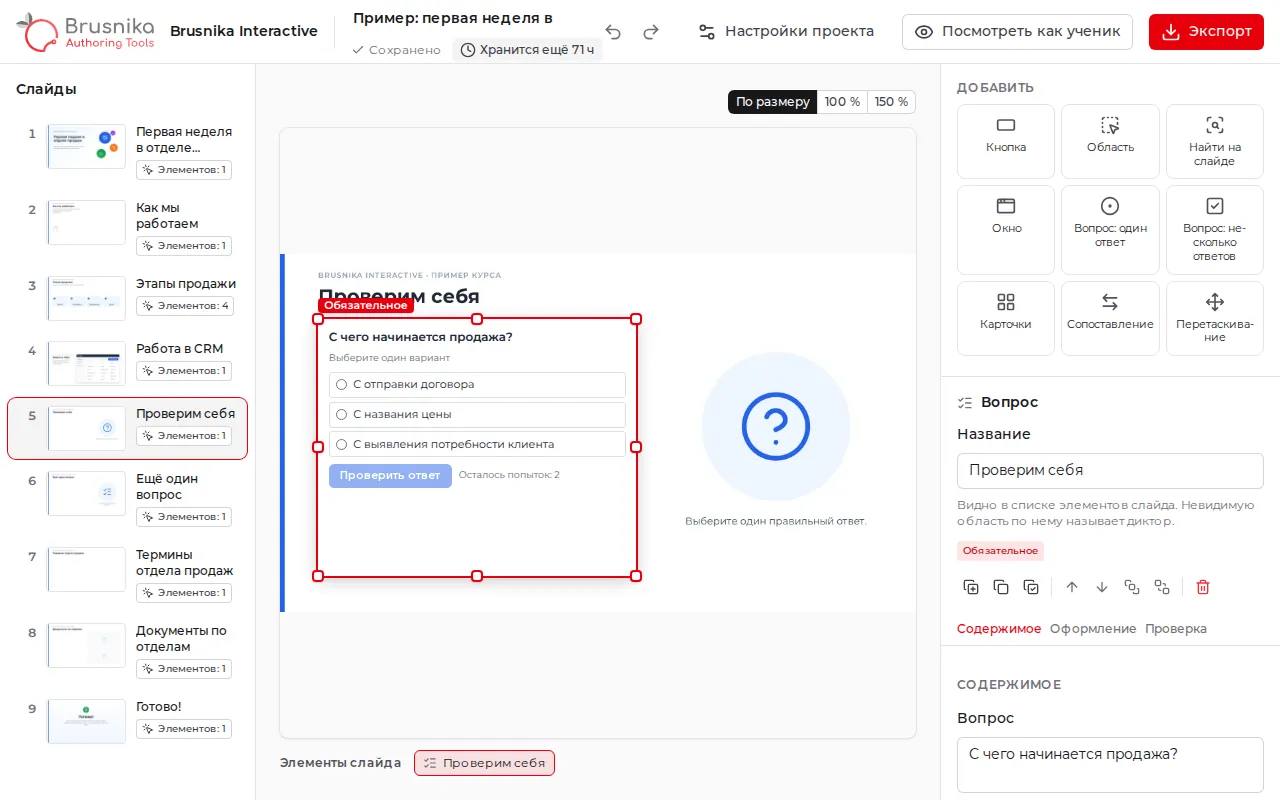Add an Область element
The width and height of the screenshot is (1280, 800).
1110,141
